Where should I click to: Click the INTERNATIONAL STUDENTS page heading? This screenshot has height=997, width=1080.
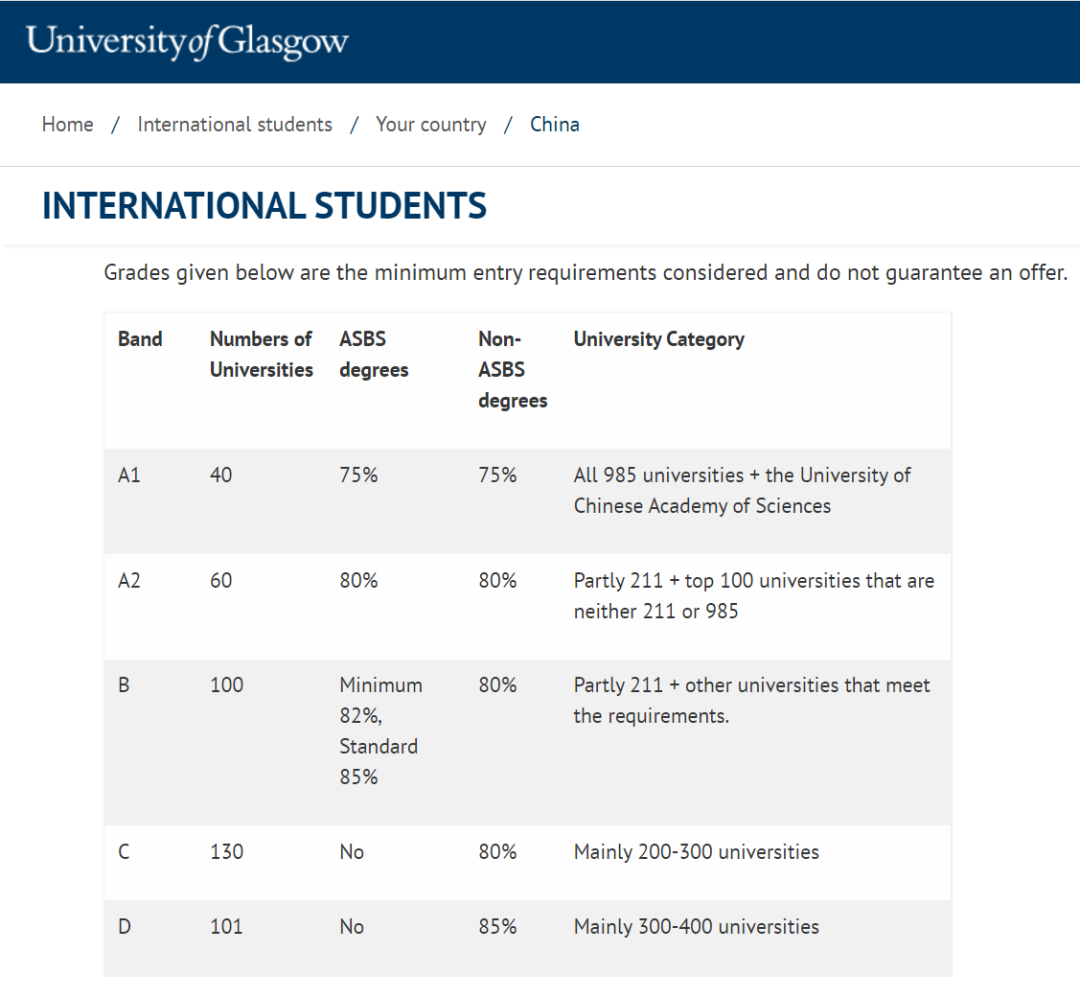click(x=264, y=206)
